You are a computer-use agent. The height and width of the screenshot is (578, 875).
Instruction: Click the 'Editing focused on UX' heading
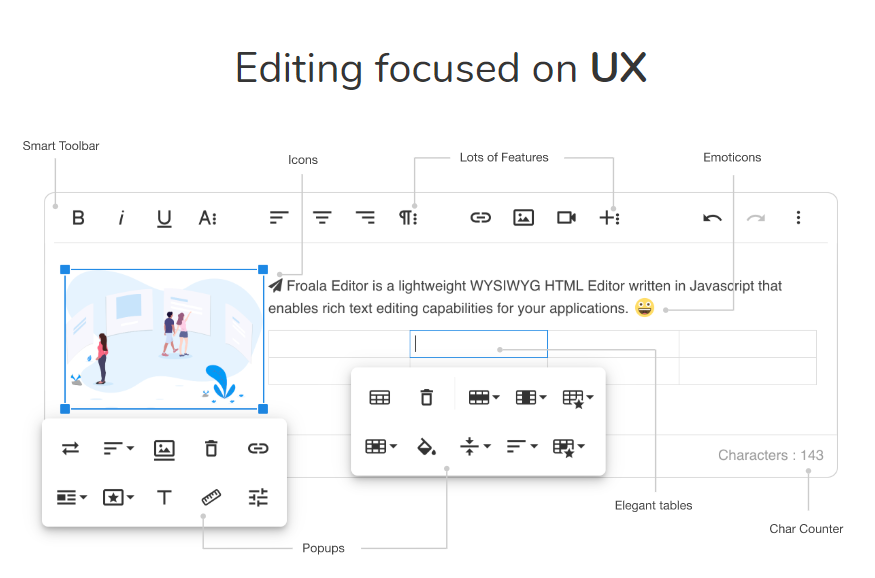441,69
